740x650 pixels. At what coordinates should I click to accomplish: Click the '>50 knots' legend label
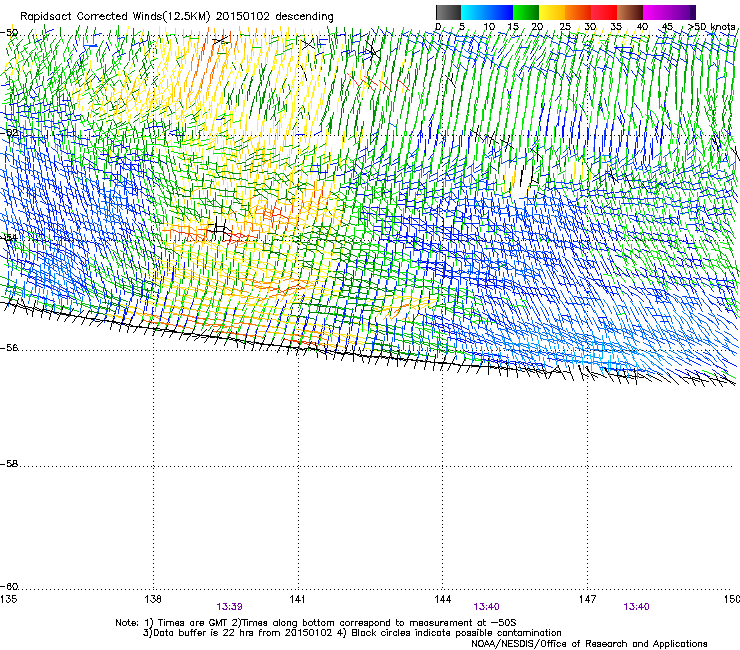point(711,26)
